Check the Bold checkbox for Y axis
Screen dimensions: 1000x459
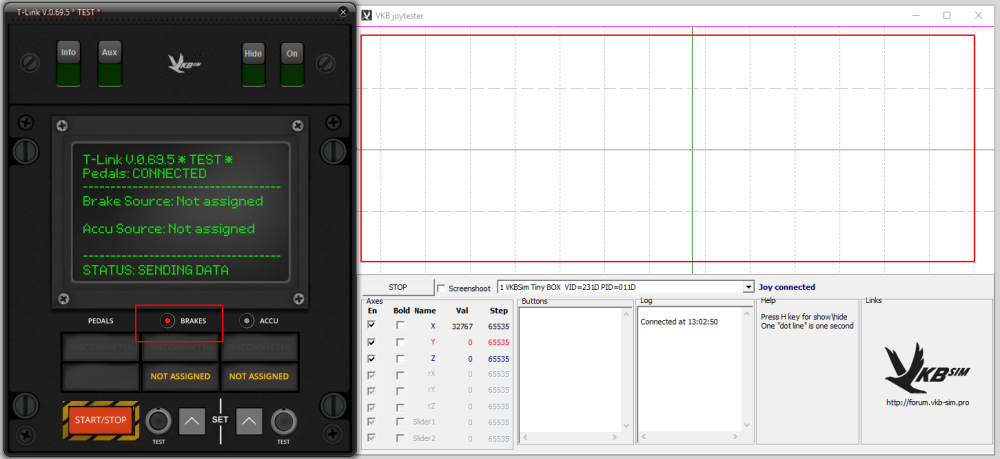coord(401,342)
